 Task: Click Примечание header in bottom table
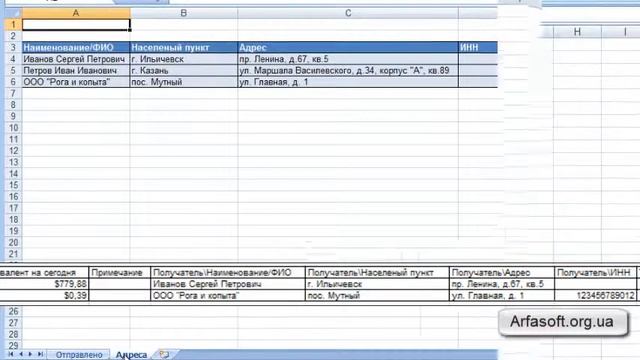120,273
